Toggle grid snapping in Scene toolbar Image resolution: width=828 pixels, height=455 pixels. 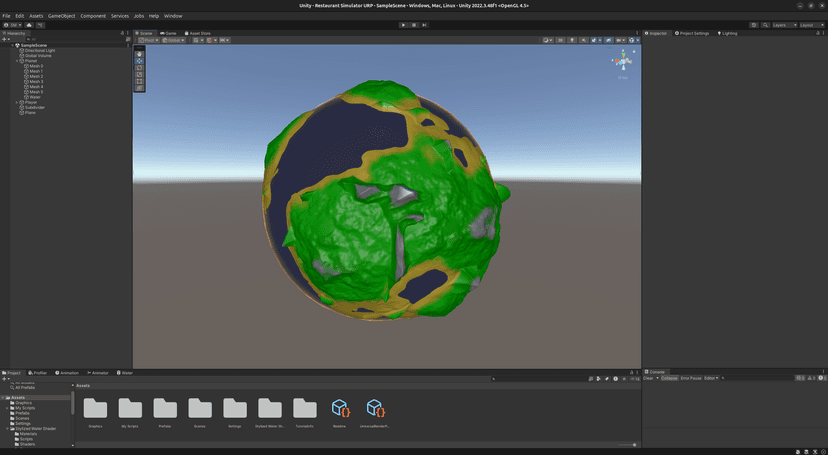210,40
